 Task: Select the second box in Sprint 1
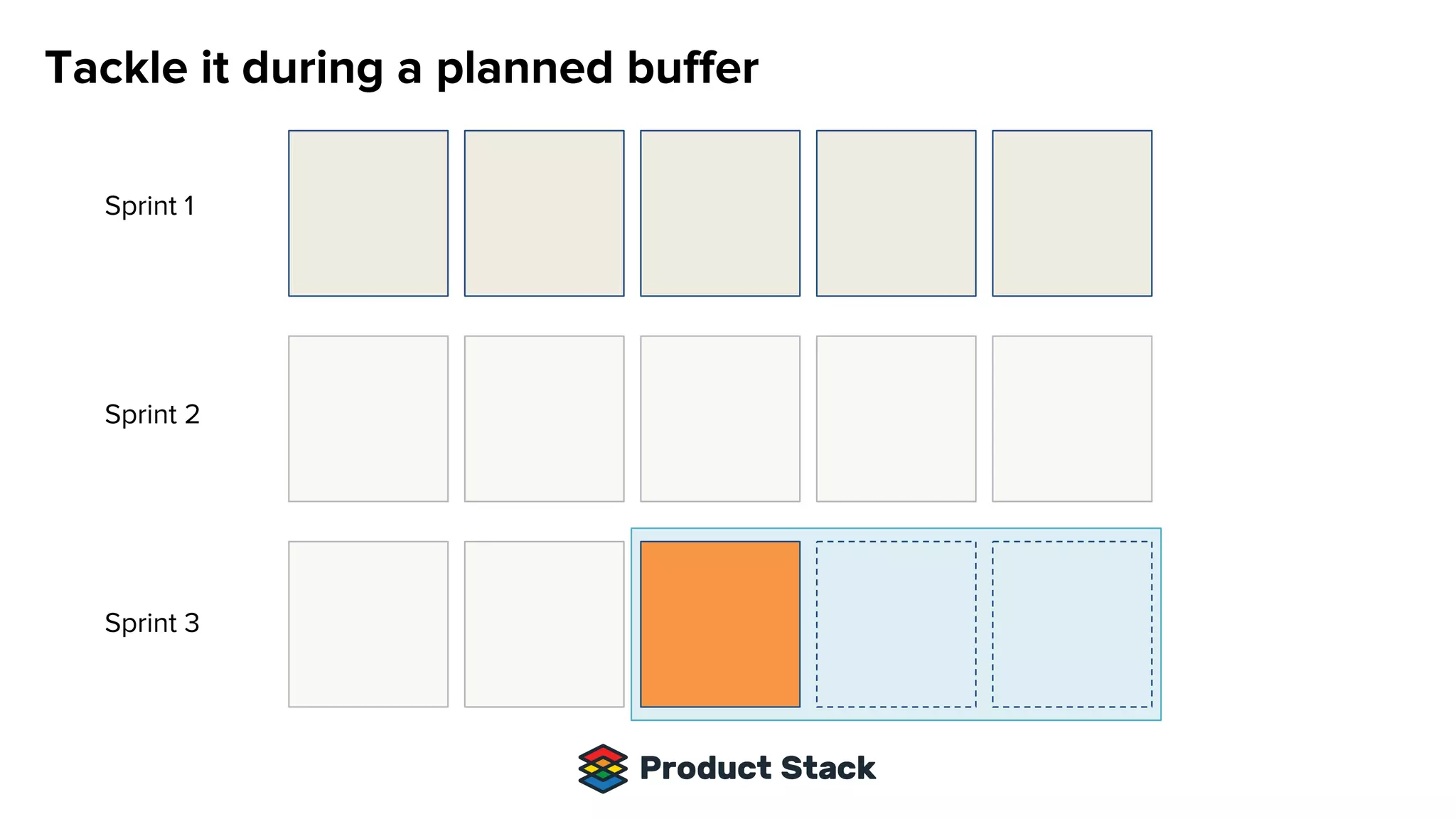544,213
